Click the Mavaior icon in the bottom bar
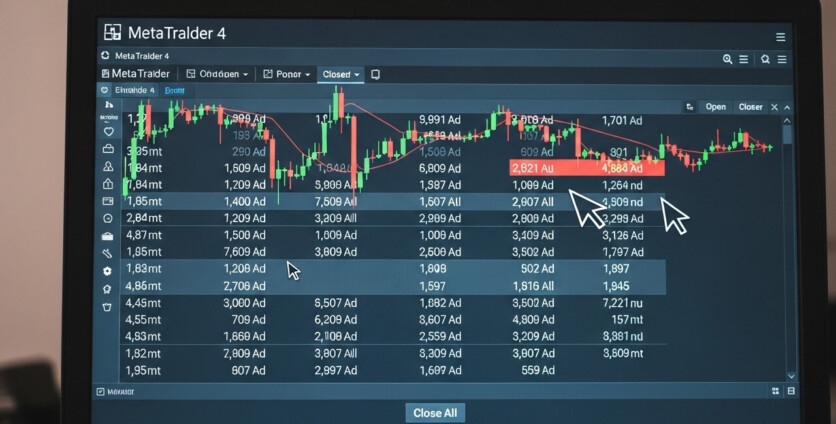The width and height of the screenshot is (836, 424). click(x=100, y=392)
